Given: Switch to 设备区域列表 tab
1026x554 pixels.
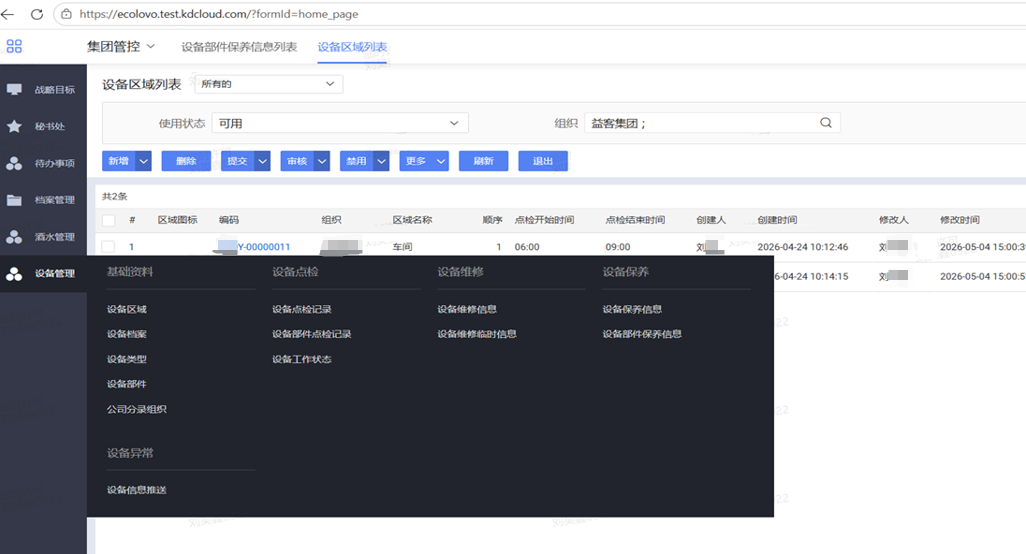Looking at the screenshot, I should tap(352, 47).
